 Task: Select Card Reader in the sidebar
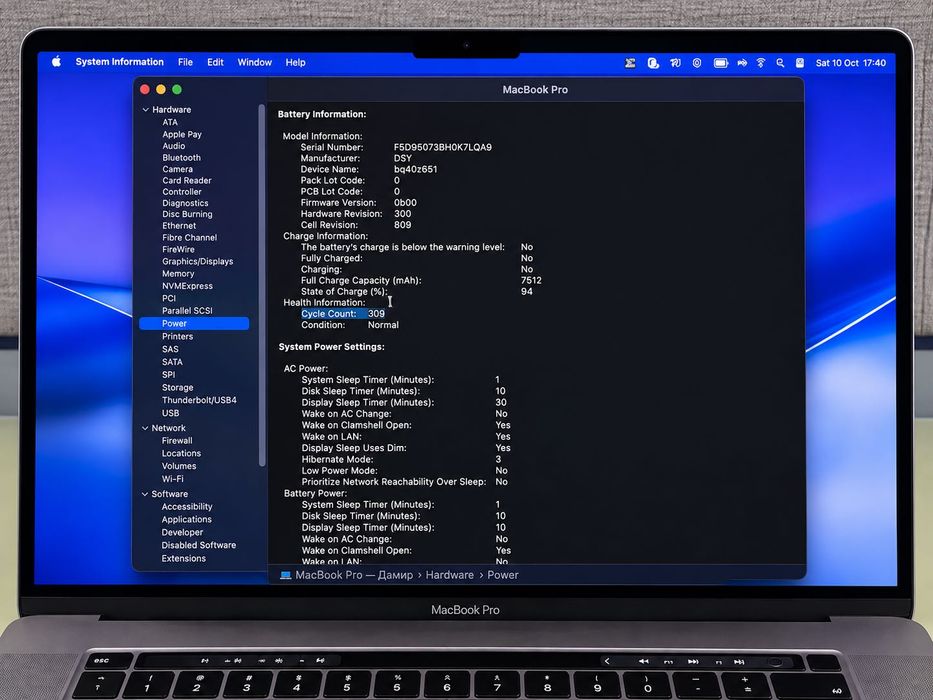point(186,180)
